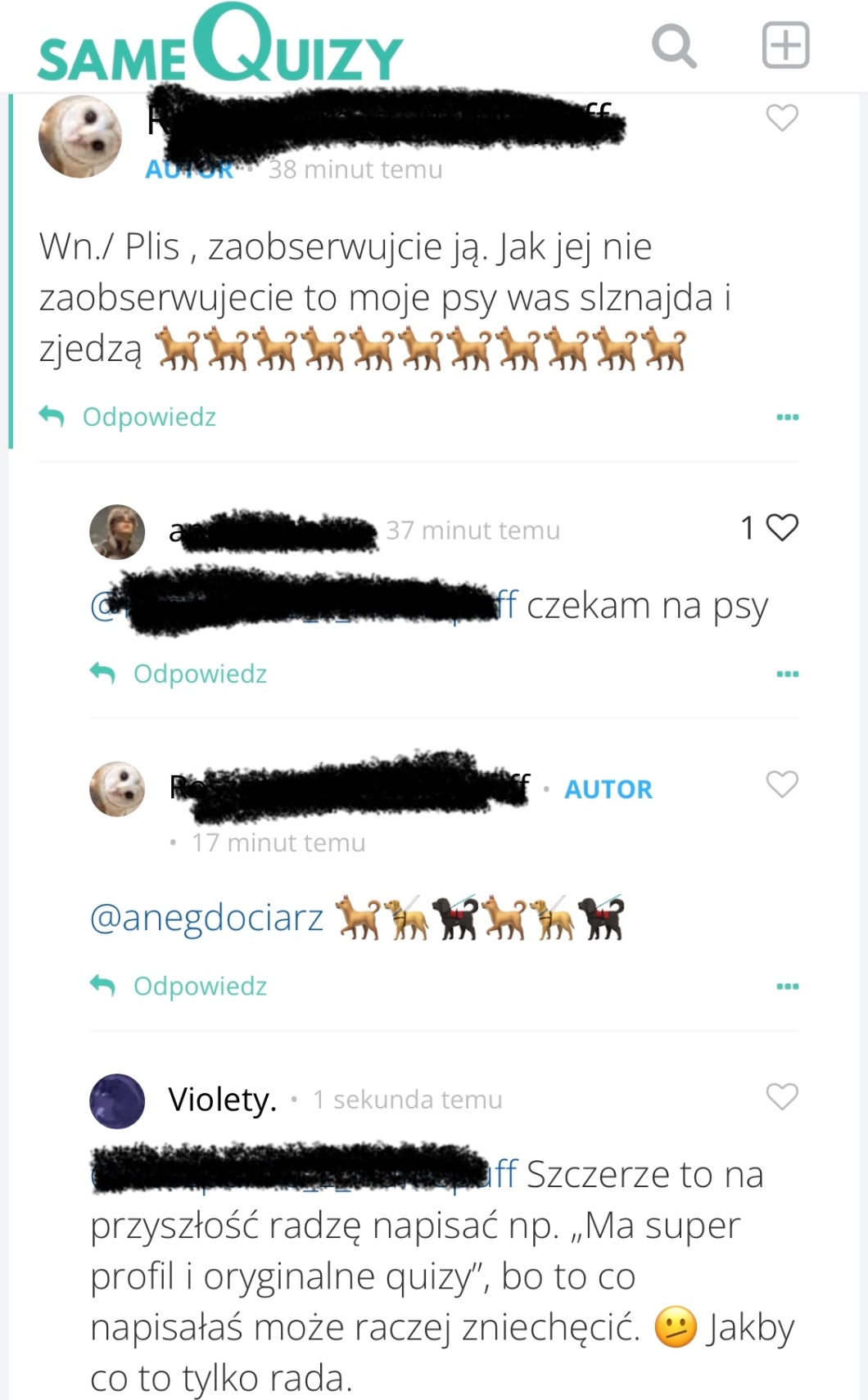Like the author's 38 minut temu comment
The image size is (868, 1400).
pos(782,118)
